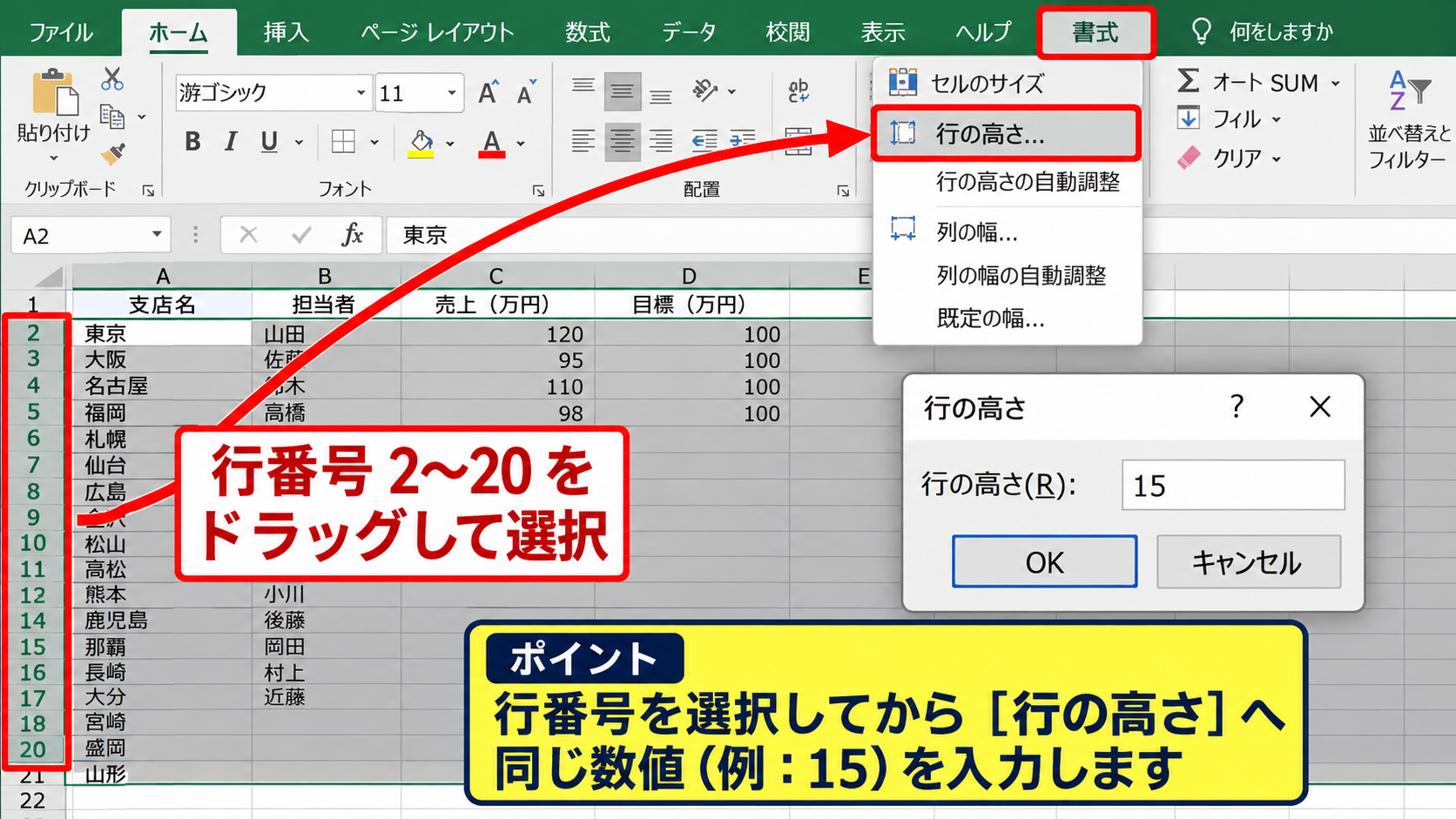Viewport: 1456px width, 819px height.
Task: Click the Paste clipboard icon
Action: (x=54, y=91)
